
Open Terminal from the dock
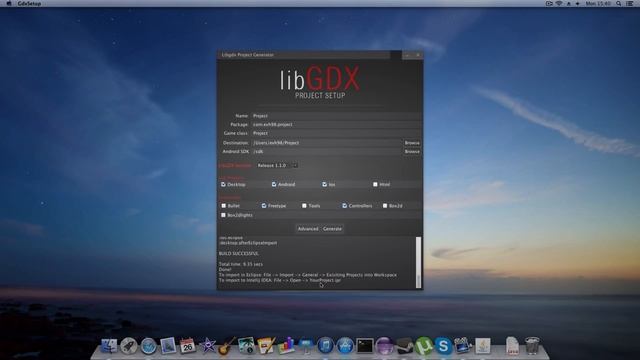(x=364, y=346)
